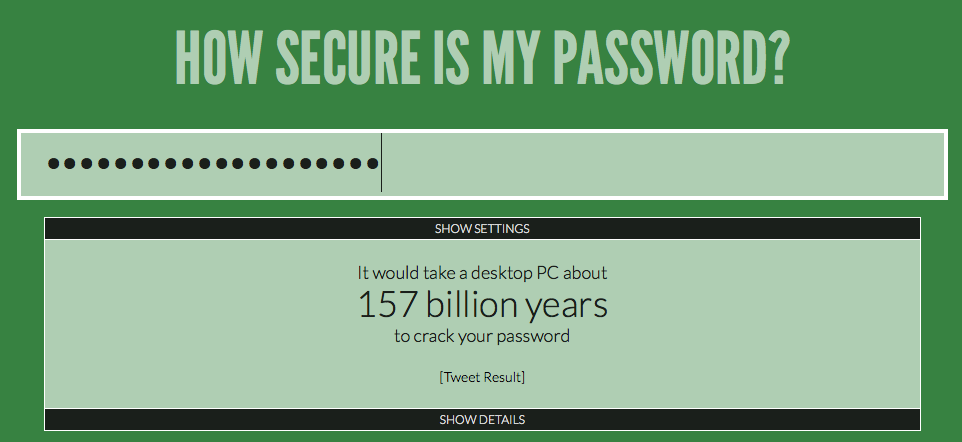The image size is (962, 442).
Task: Expand the SHOW DETAILS bar
Action: pos(481,419)
